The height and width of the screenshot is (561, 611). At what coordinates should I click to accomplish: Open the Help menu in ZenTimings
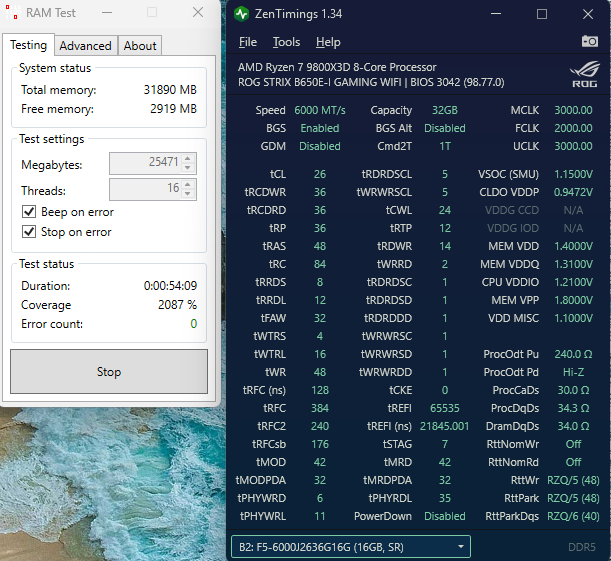(328, 42)
